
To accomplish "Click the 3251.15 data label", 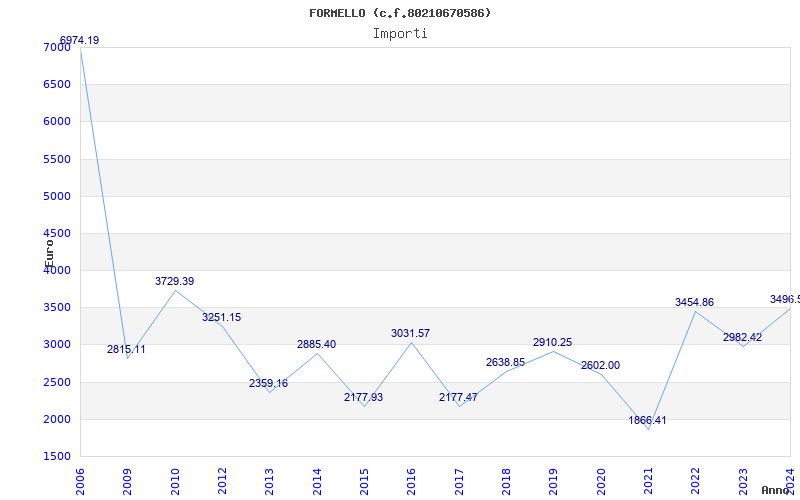I will [x=221, y=317].
